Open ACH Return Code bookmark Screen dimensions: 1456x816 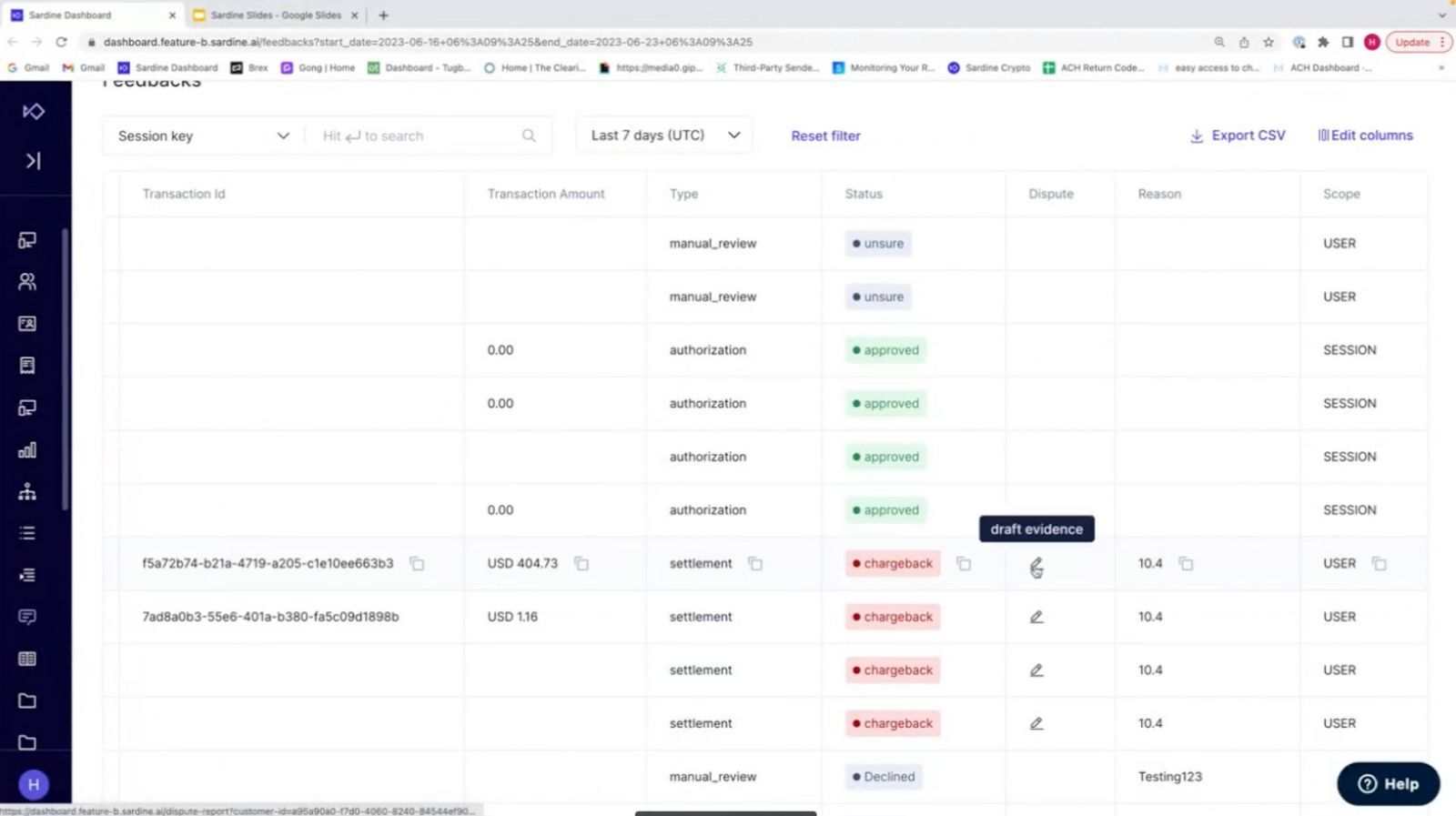[x=1094, y=67]
